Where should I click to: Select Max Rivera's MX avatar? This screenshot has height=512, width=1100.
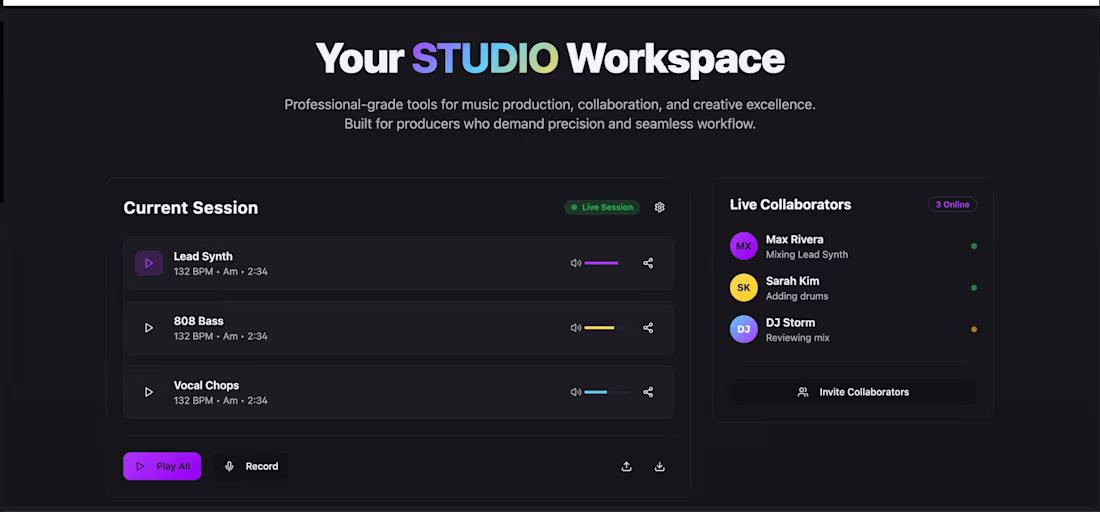744,246
